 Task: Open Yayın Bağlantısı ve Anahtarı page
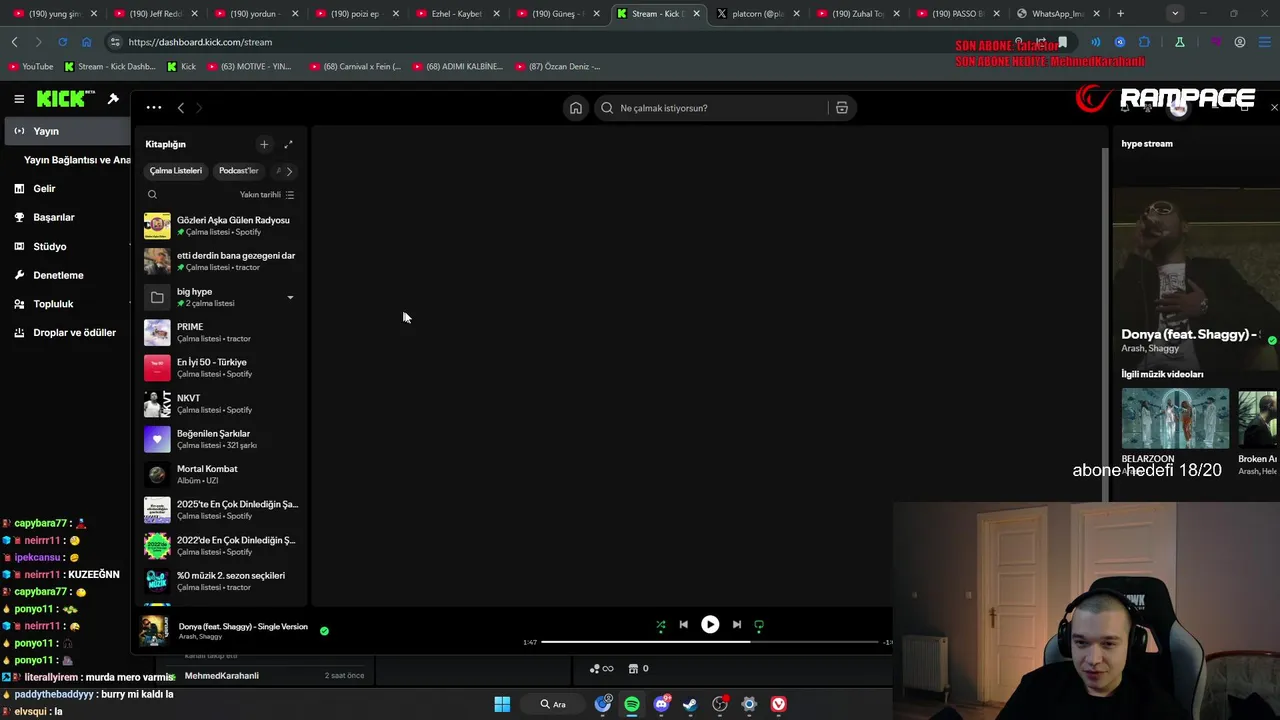pos(77,160)
